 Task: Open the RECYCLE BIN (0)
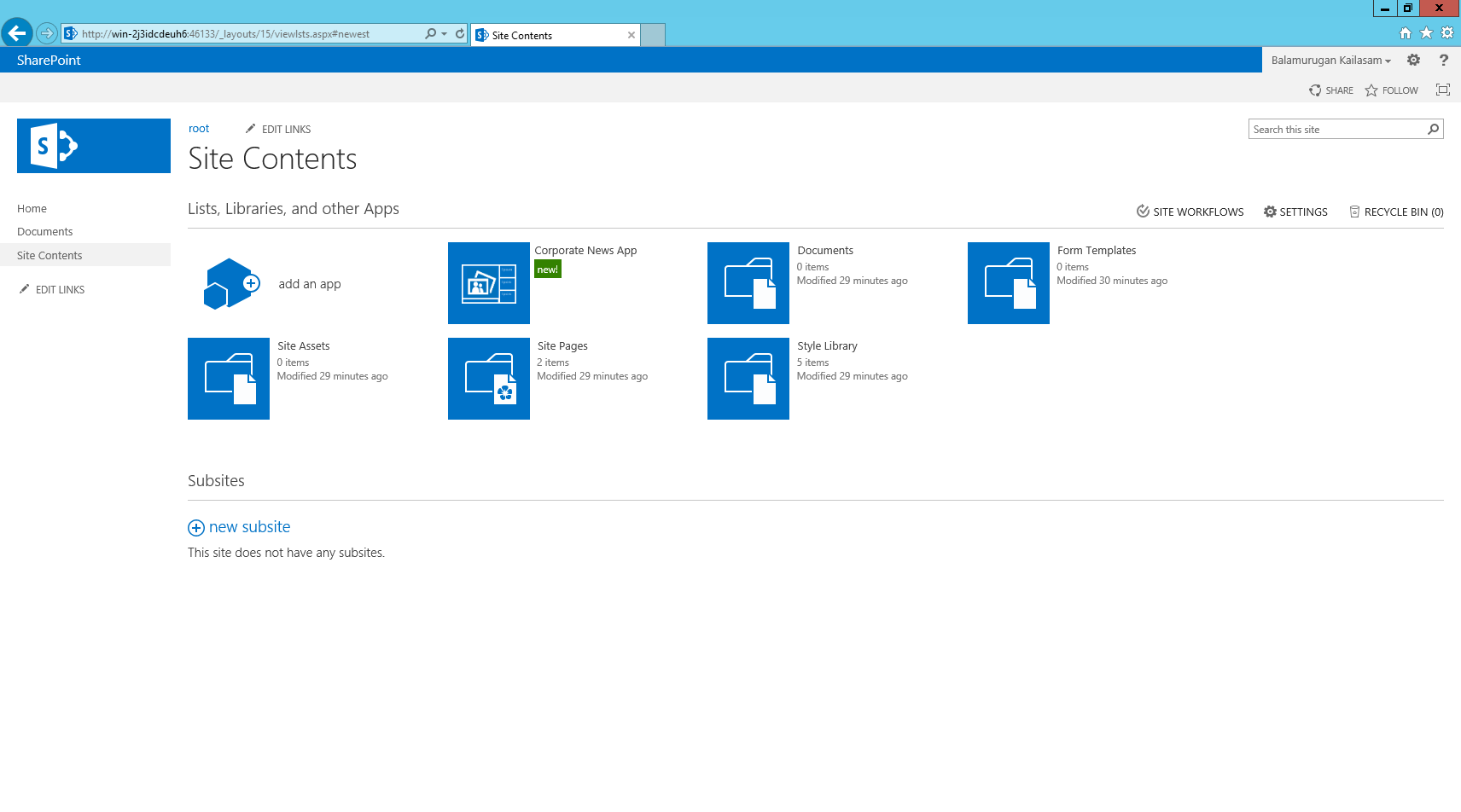1396,212
